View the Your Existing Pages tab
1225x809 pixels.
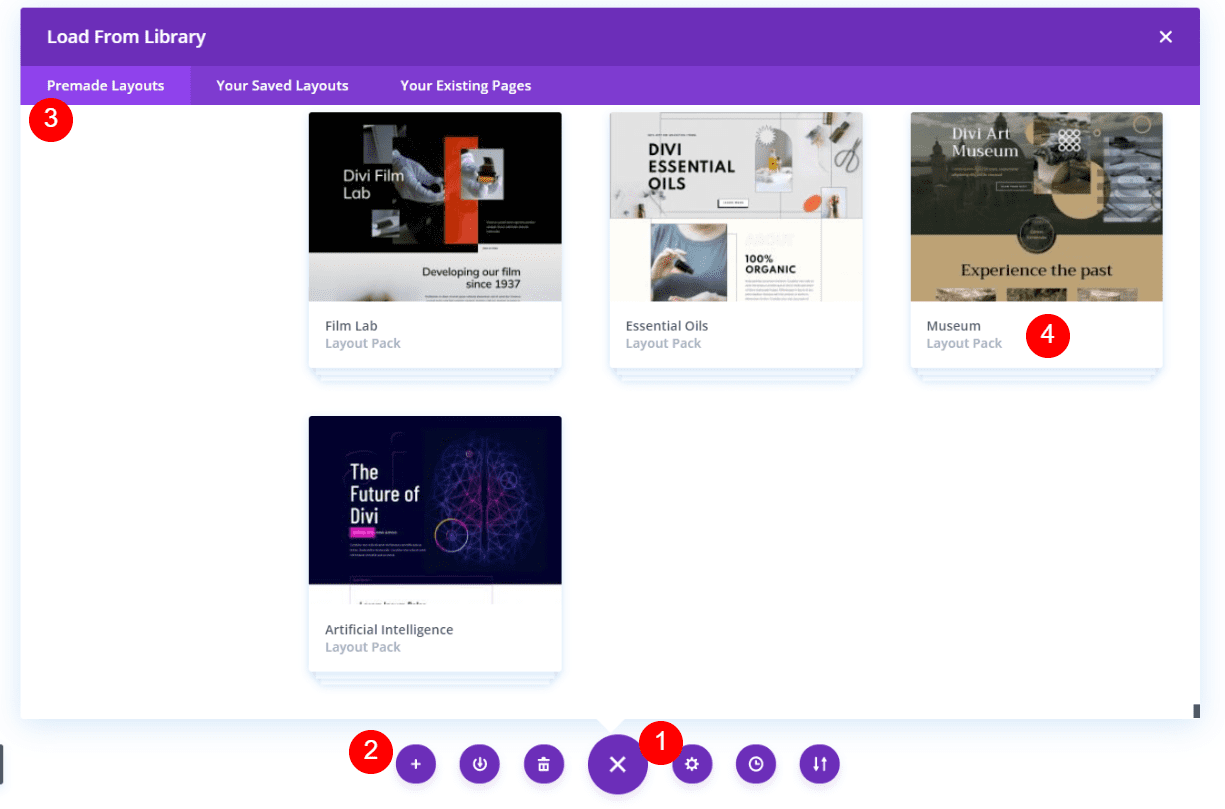pos(465,85)
